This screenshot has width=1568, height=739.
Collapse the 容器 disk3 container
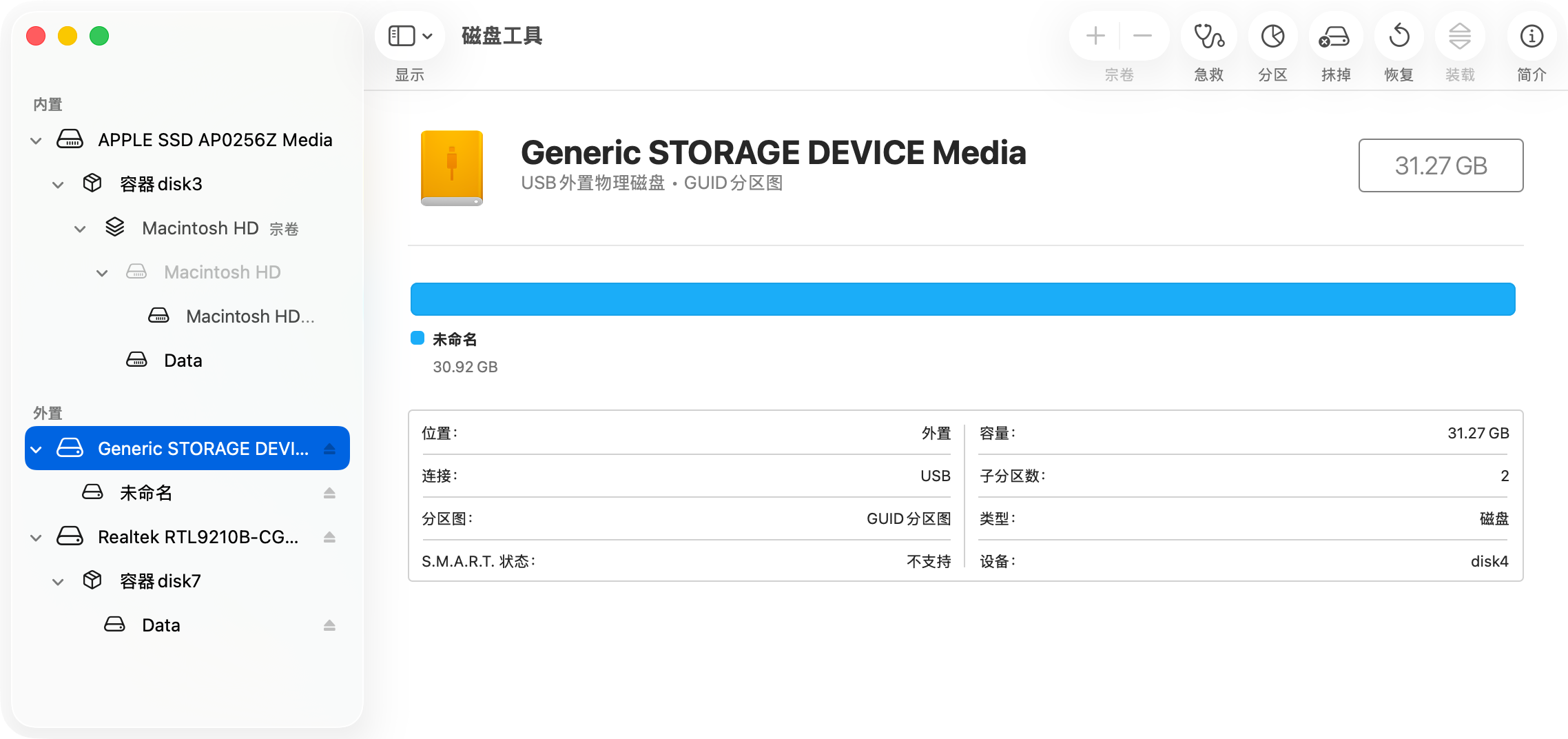(x=58, y=185)
